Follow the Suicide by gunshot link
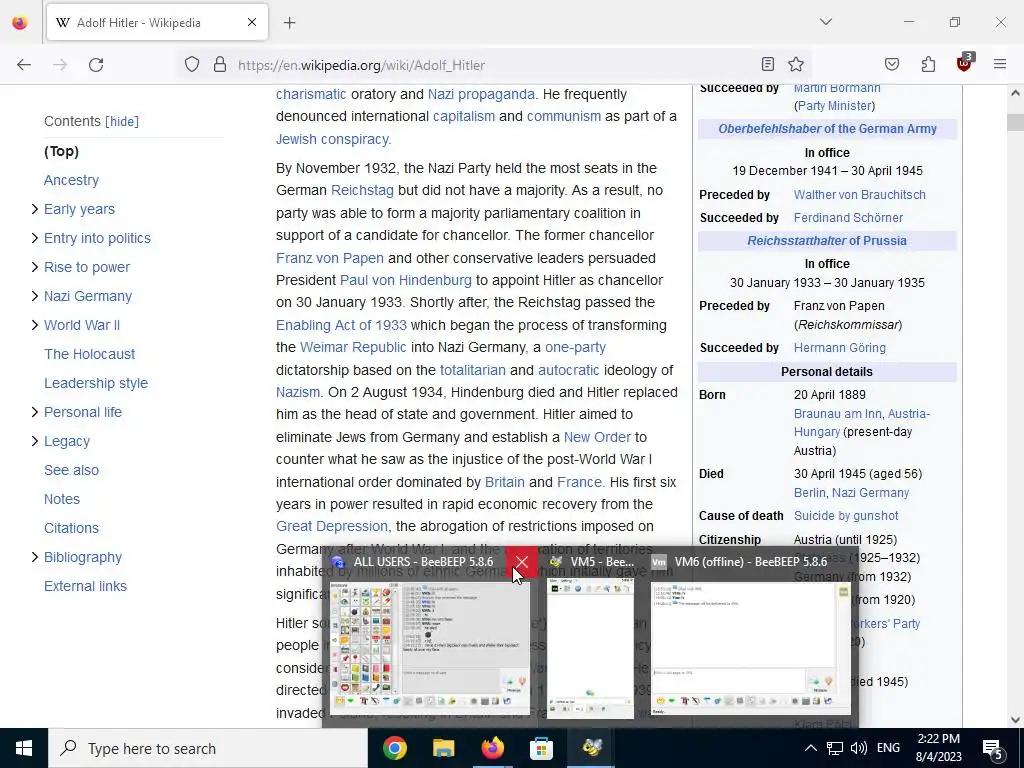The image size is (1024, 768). (x=846, y=516)
